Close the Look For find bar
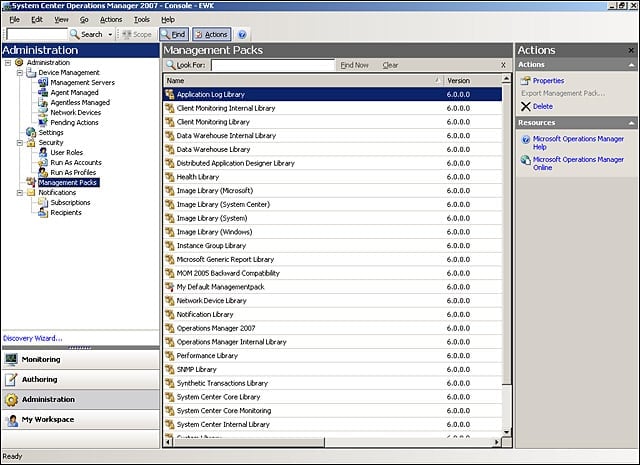The height and width of the screenshot is (465, 640). click(x=503, y=65)
